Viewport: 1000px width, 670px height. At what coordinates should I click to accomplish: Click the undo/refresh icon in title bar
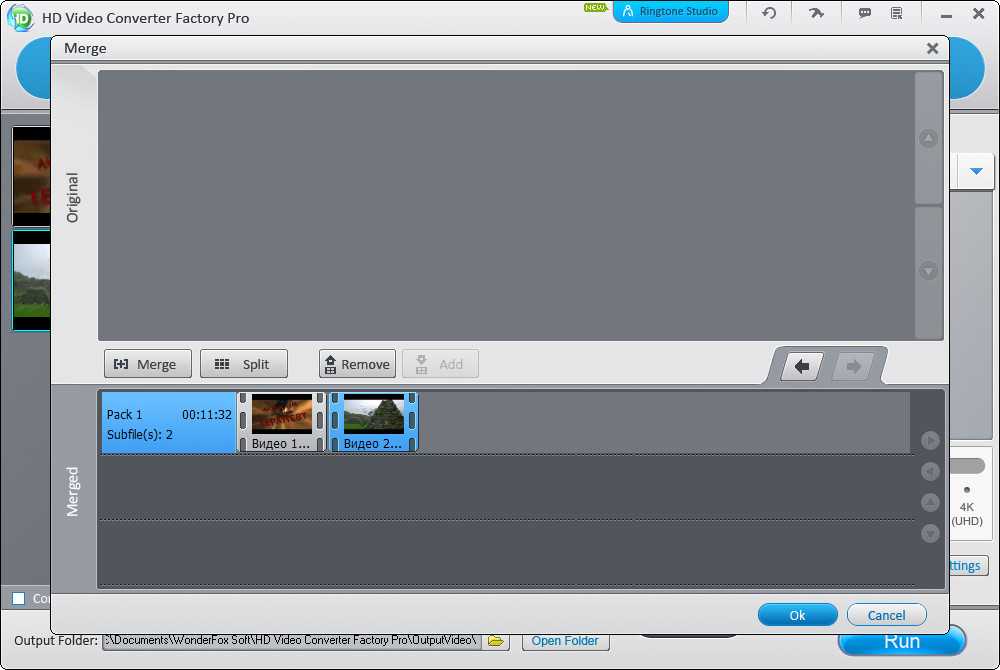[x=769, y=13]
